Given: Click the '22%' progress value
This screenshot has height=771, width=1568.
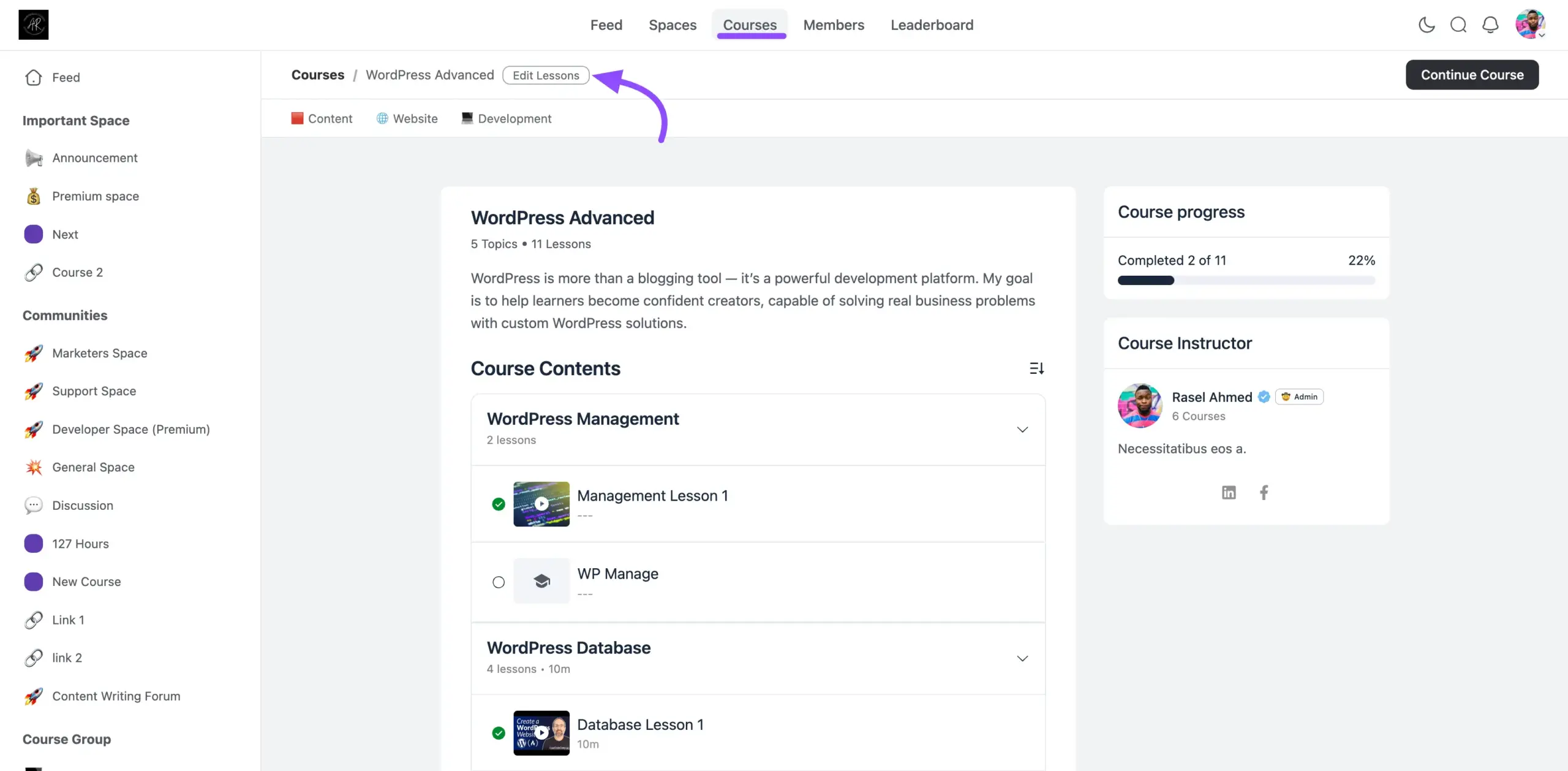Looking at the screenshot, I should tap(1362, 260).
